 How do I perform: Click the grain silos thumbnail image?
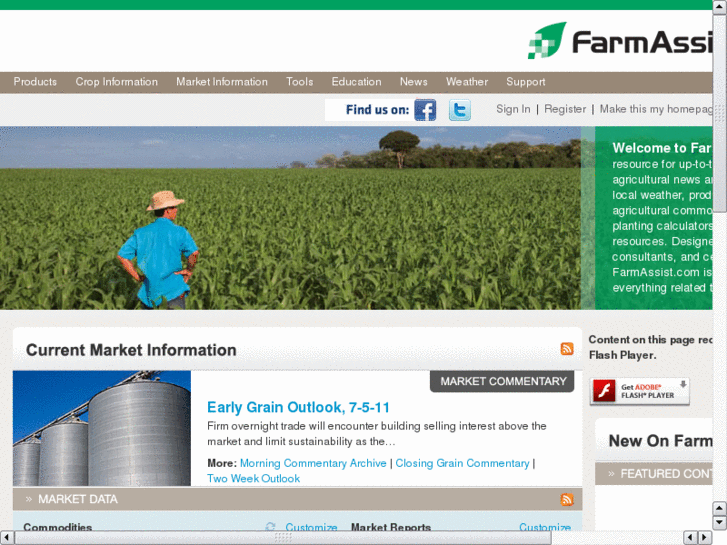(x=102, y=428)
